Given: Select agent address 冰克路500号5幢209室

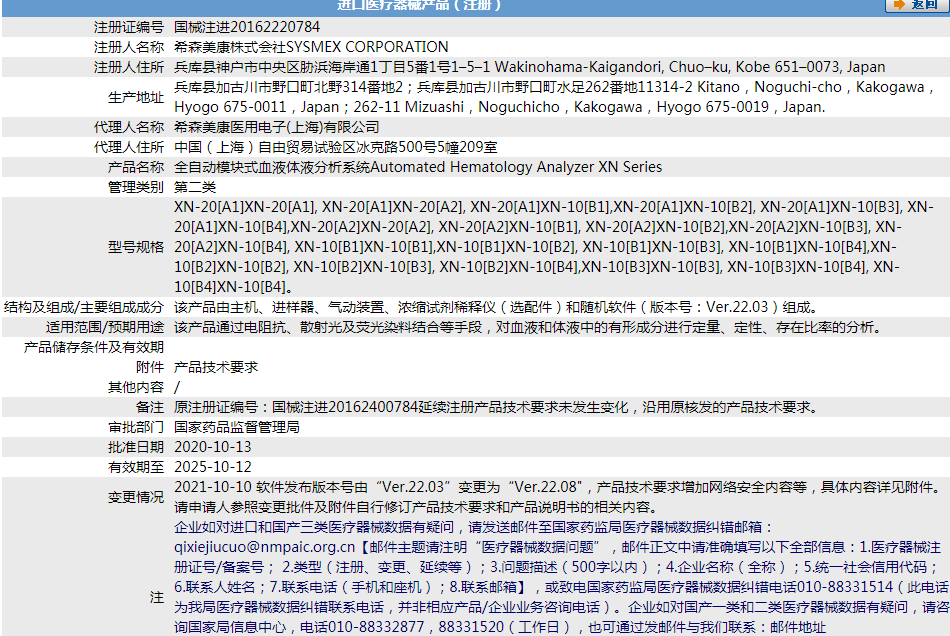Looking at the screenshot, I should (x=427, y=147).
